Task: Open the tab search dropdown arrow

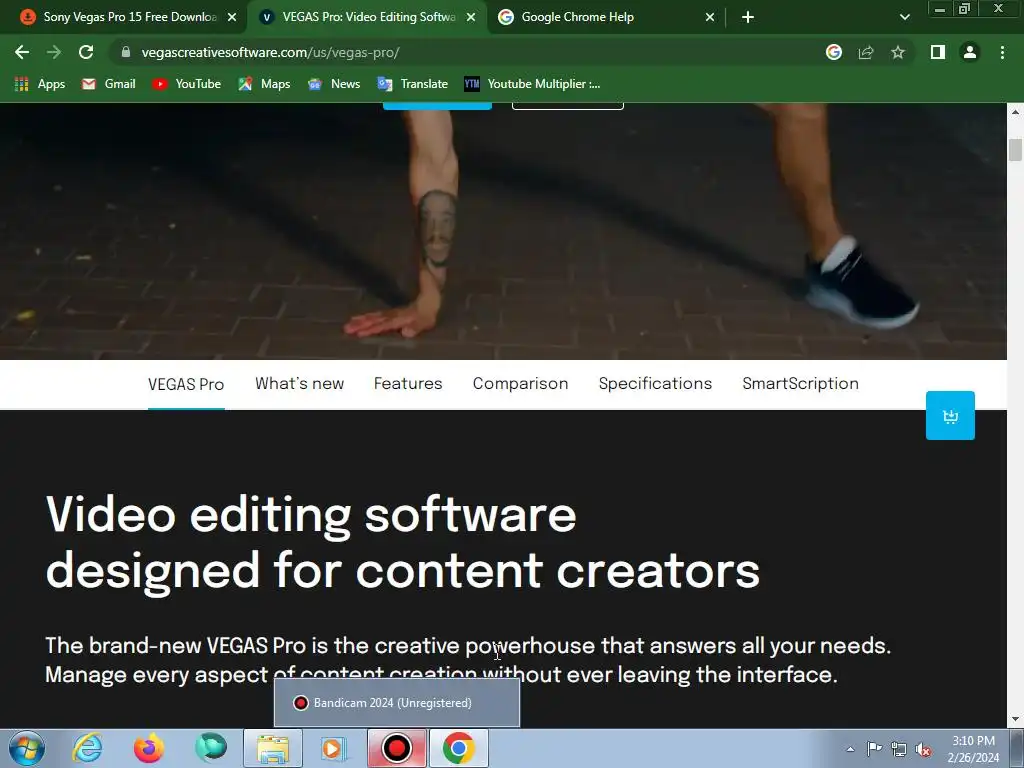Action: (x=904, y=17)
